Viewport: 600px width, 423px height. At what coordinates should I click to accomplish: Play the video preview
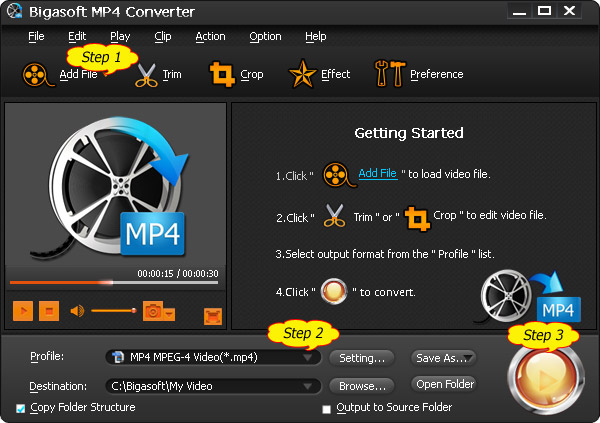pos(23,311)
